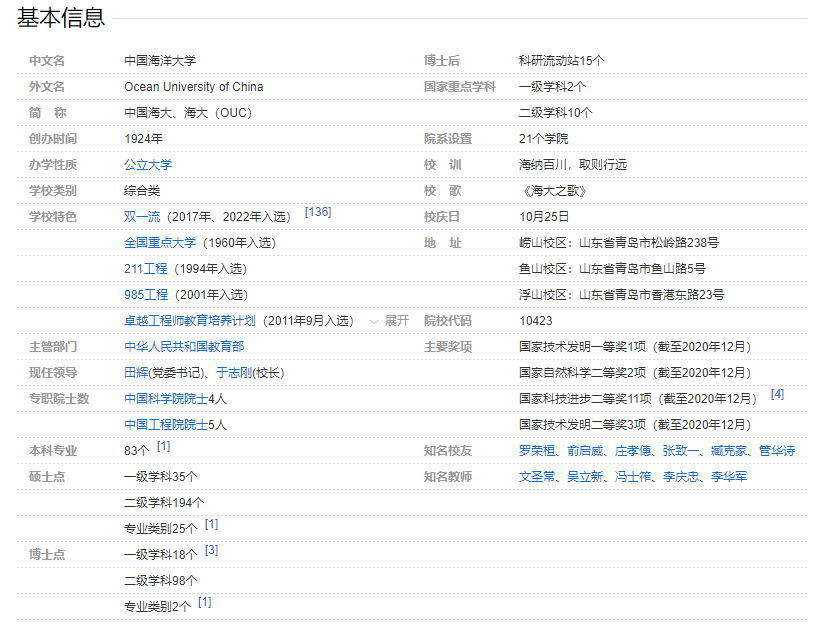Open the 公立大学 link
The image size is (825, 628).
148,165
